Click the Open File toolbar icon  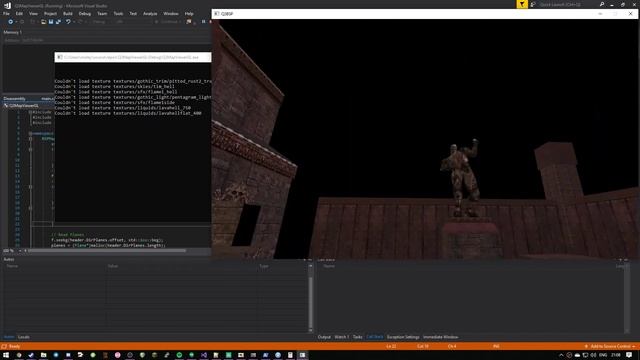pyautogui.click(x=43, y=22)
